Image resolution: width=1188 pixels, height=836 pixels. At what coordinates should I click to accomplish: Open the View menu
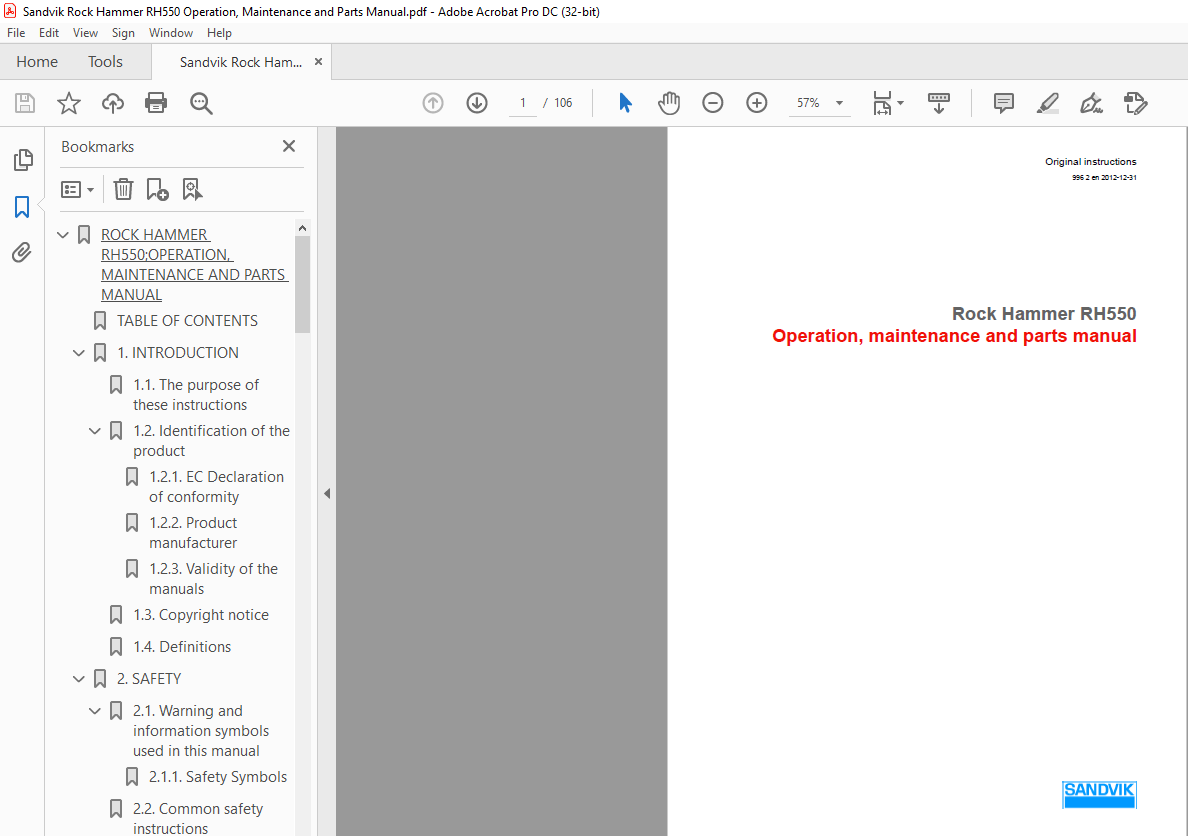[x=85, y=33]
